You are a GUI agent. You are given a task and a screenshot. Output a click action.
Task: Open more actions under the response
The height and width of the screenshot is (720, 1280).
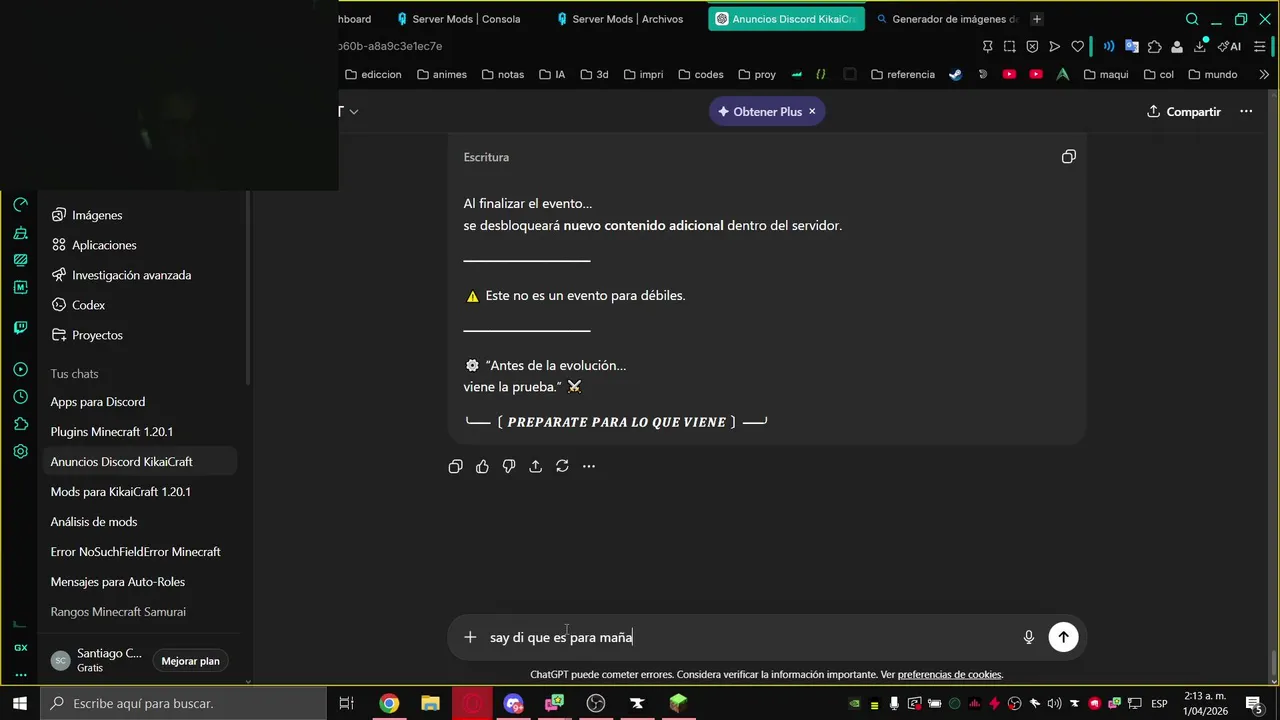coord(589,466)
